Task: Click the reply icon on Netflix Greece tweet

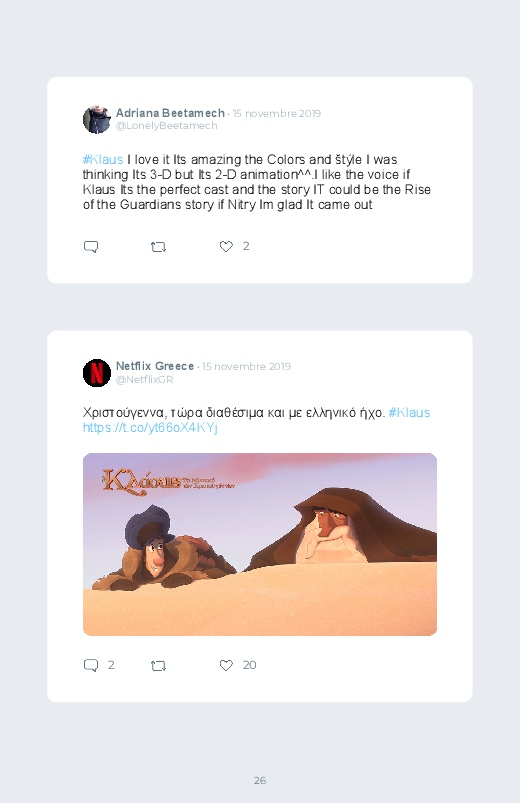Action: (91, 665)
